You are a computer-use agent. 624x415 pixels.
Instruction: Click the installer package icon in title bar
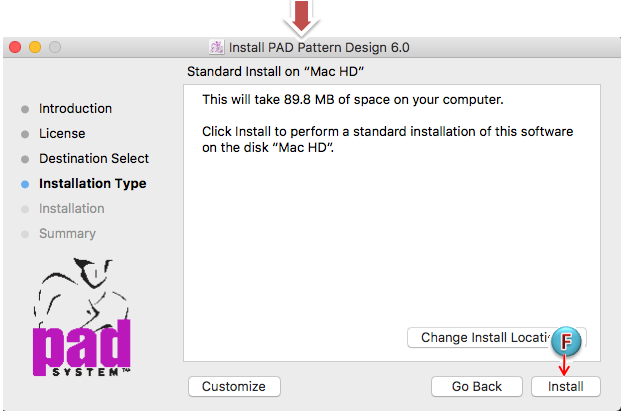pos(216,47)
